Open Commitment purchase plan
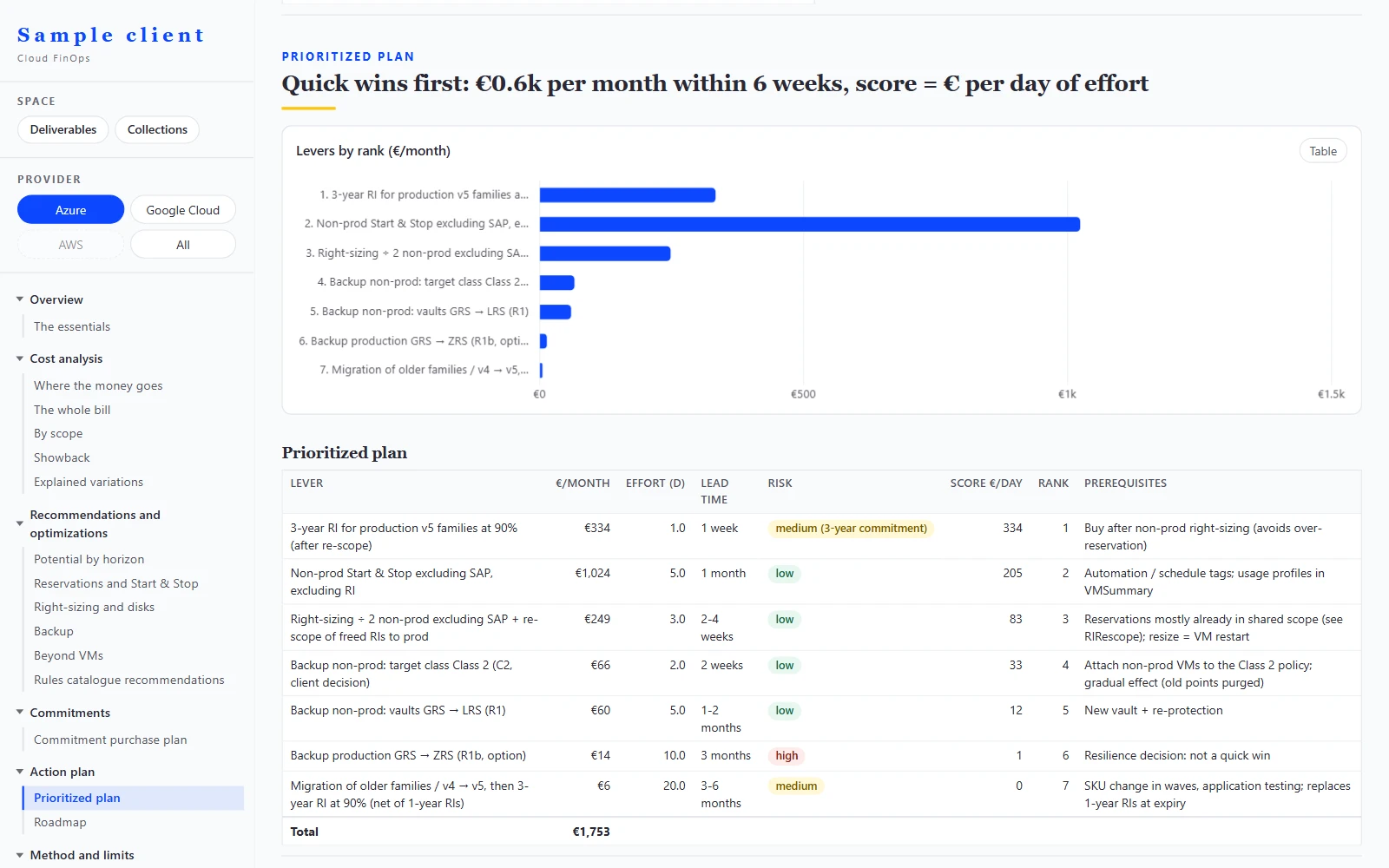 tap(110, 740)
